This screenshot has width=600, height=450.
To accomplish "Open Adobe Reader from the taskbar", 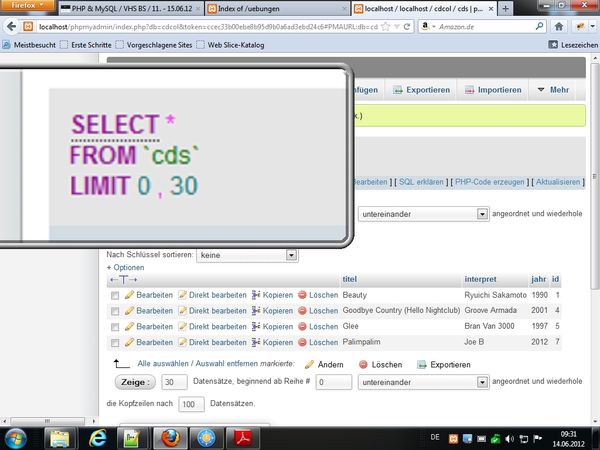I will (243, 439).
